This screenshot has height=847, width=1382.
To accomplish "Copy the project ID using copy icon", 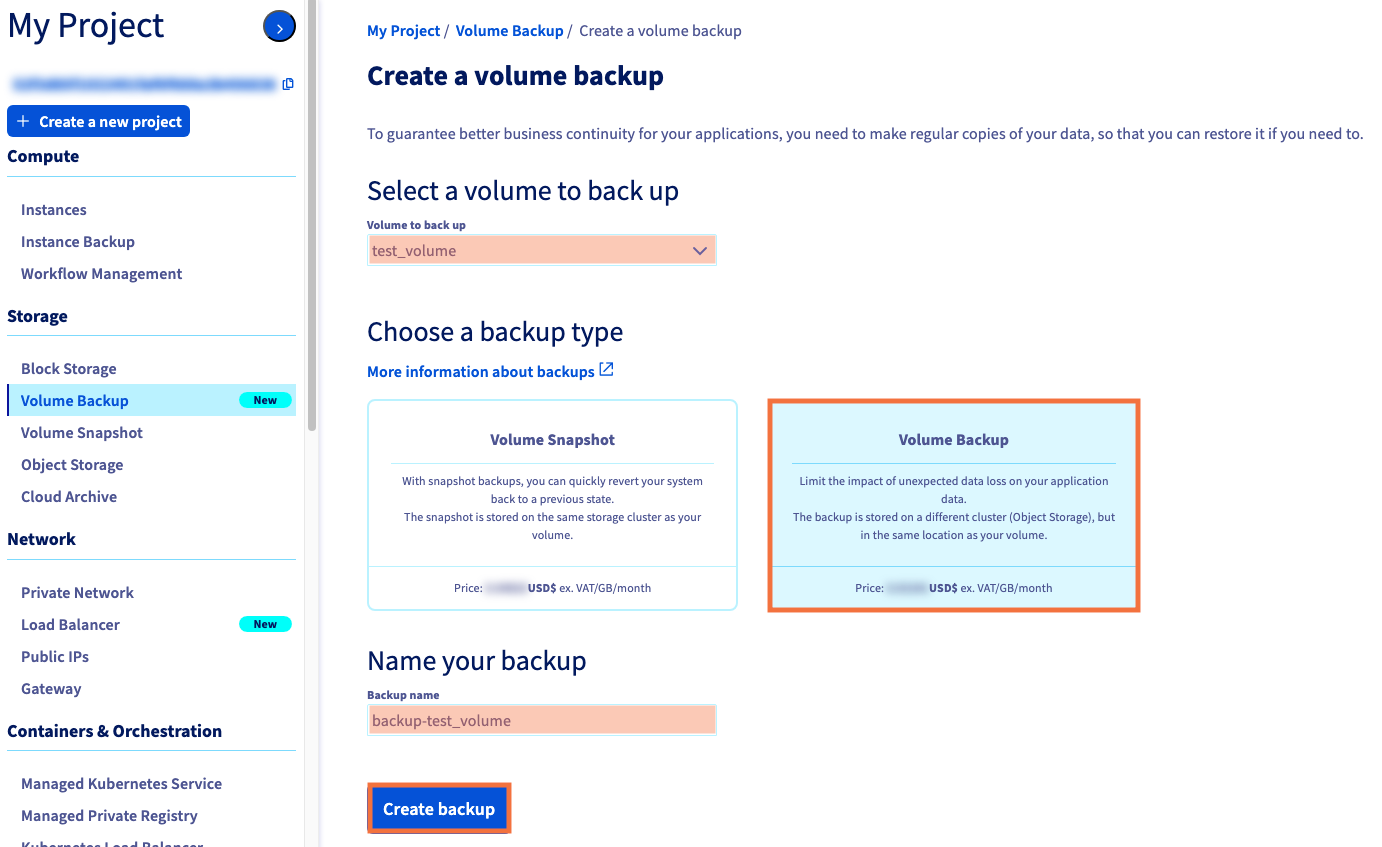I will (288, 84).
